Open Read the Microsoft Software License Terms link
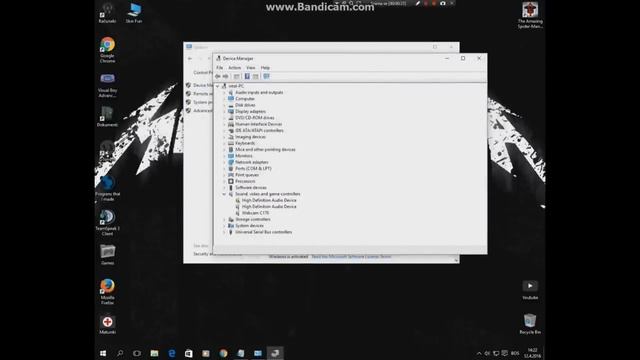The width and height of the screenshot is (640, 360). click(351, 257)
